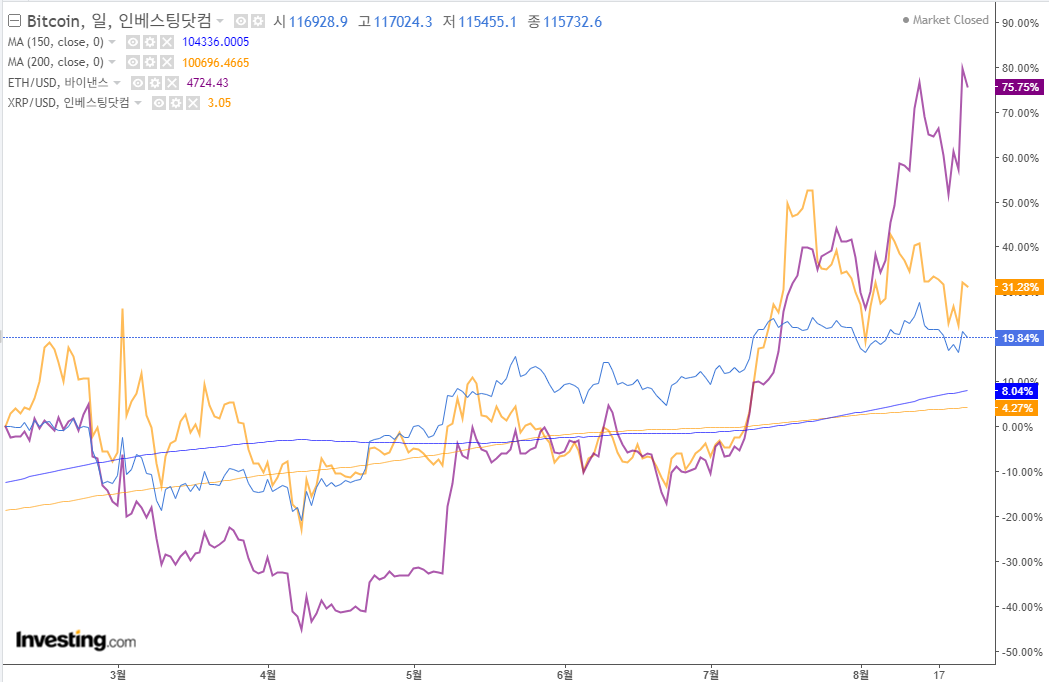Click the -50.00% y-axis label
The image size is (1049, 682).
[x=1020, y=652]
